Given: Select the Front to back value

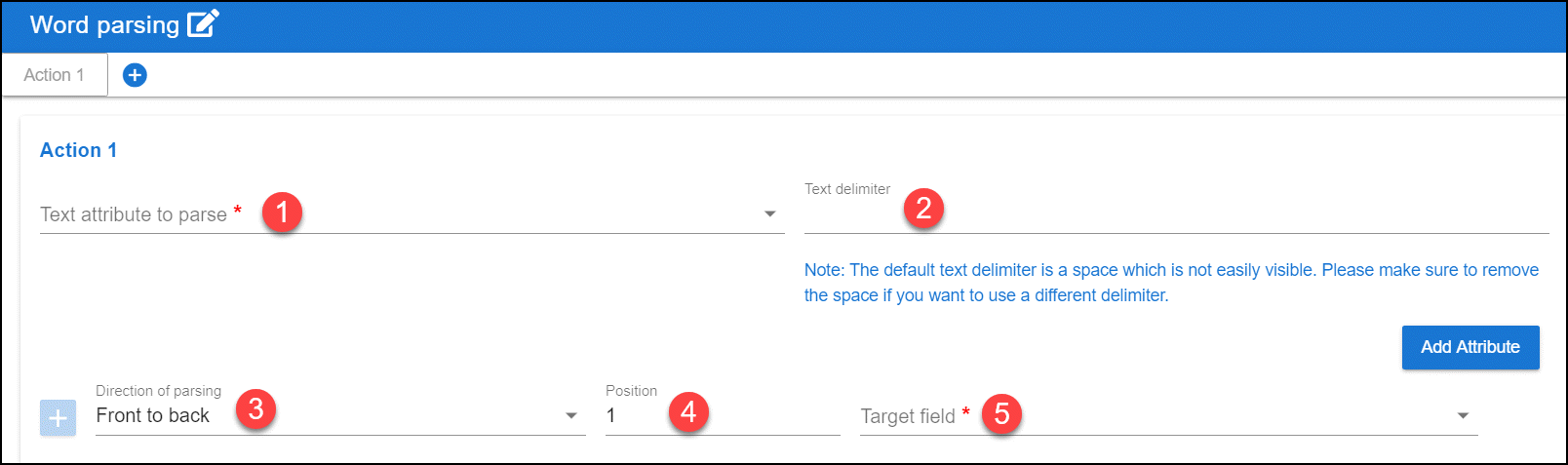Looking at the screenshot, I should coord(152,416).
